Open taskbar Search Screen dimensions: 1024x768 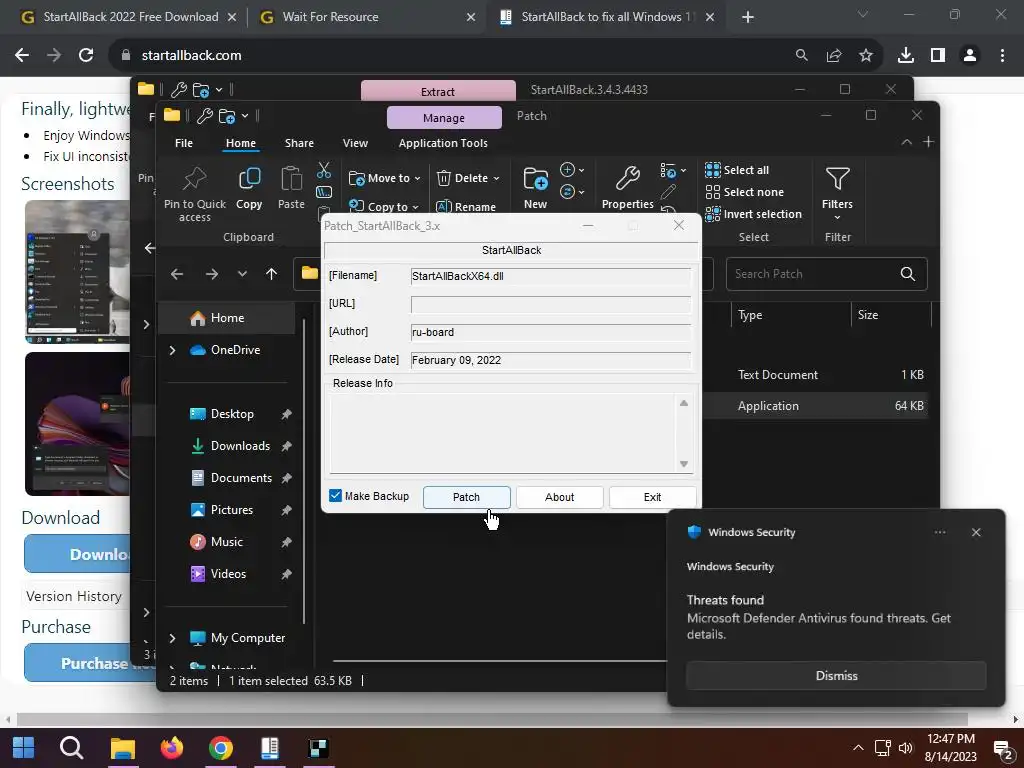[71, 748]
